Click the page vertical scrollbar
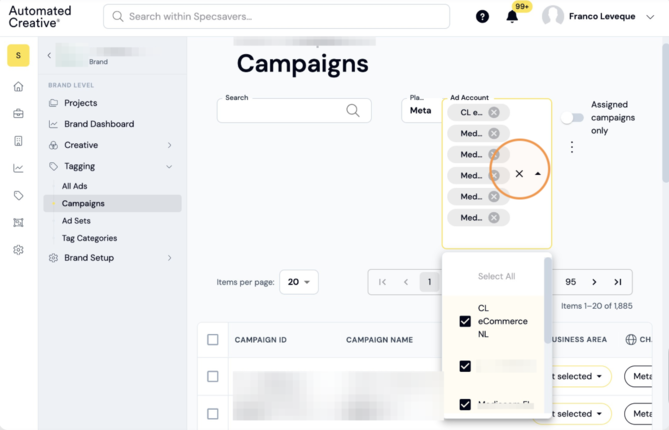This screenshot has width=669, height=430. point(665,113)
